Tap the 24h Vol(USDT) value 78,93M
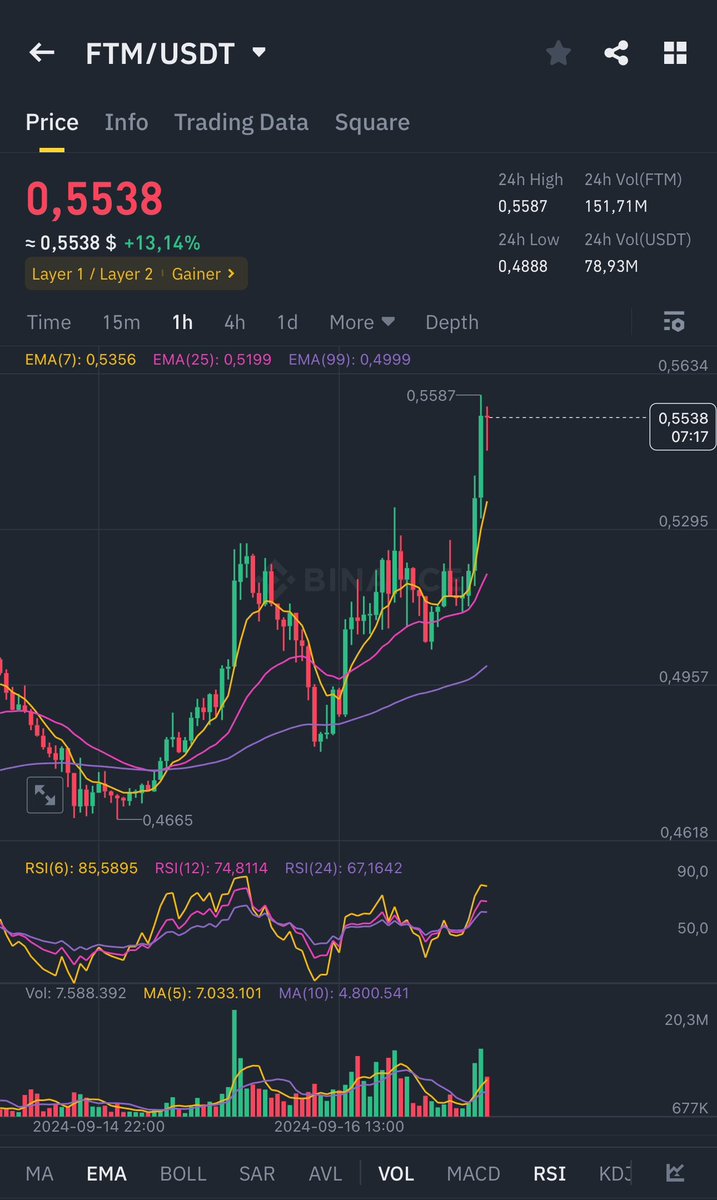Viewport: 717px width, 1200px height. pyautogui.click(x=611, y=266)
